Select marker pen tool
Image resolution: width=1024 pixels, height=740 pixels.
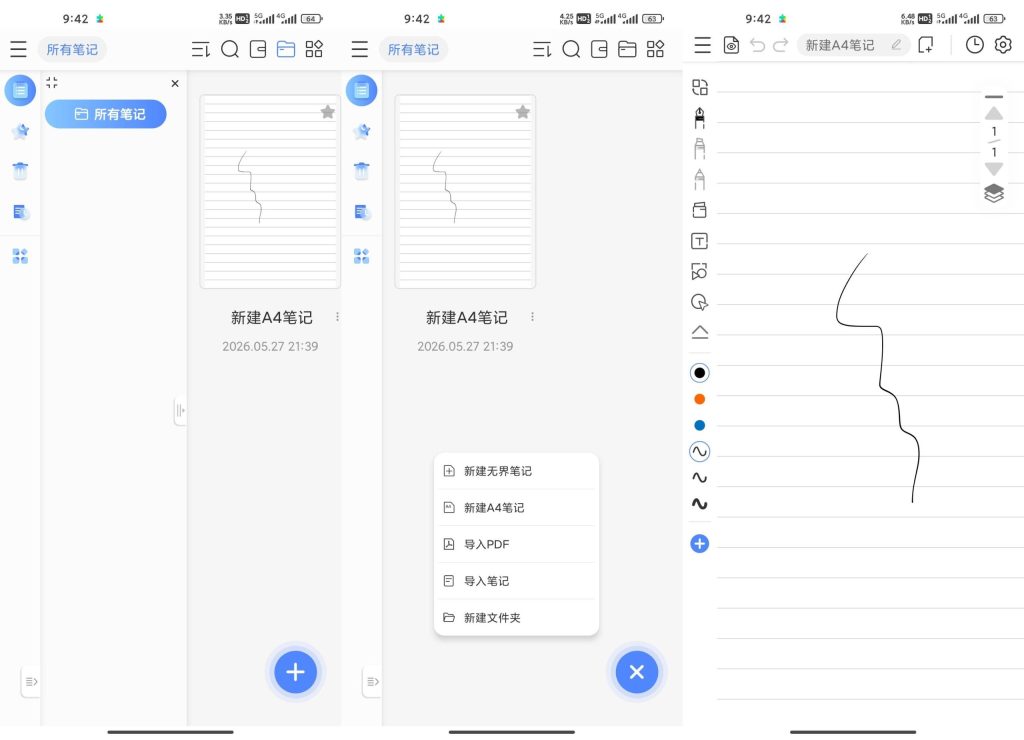tap(699, 148)
